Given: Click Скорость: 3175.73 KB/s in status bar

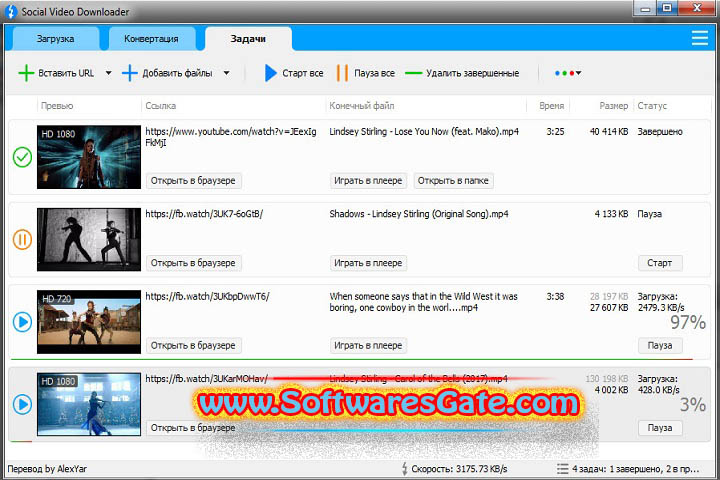Looking at the screenshot, I should tap(459, 469).
